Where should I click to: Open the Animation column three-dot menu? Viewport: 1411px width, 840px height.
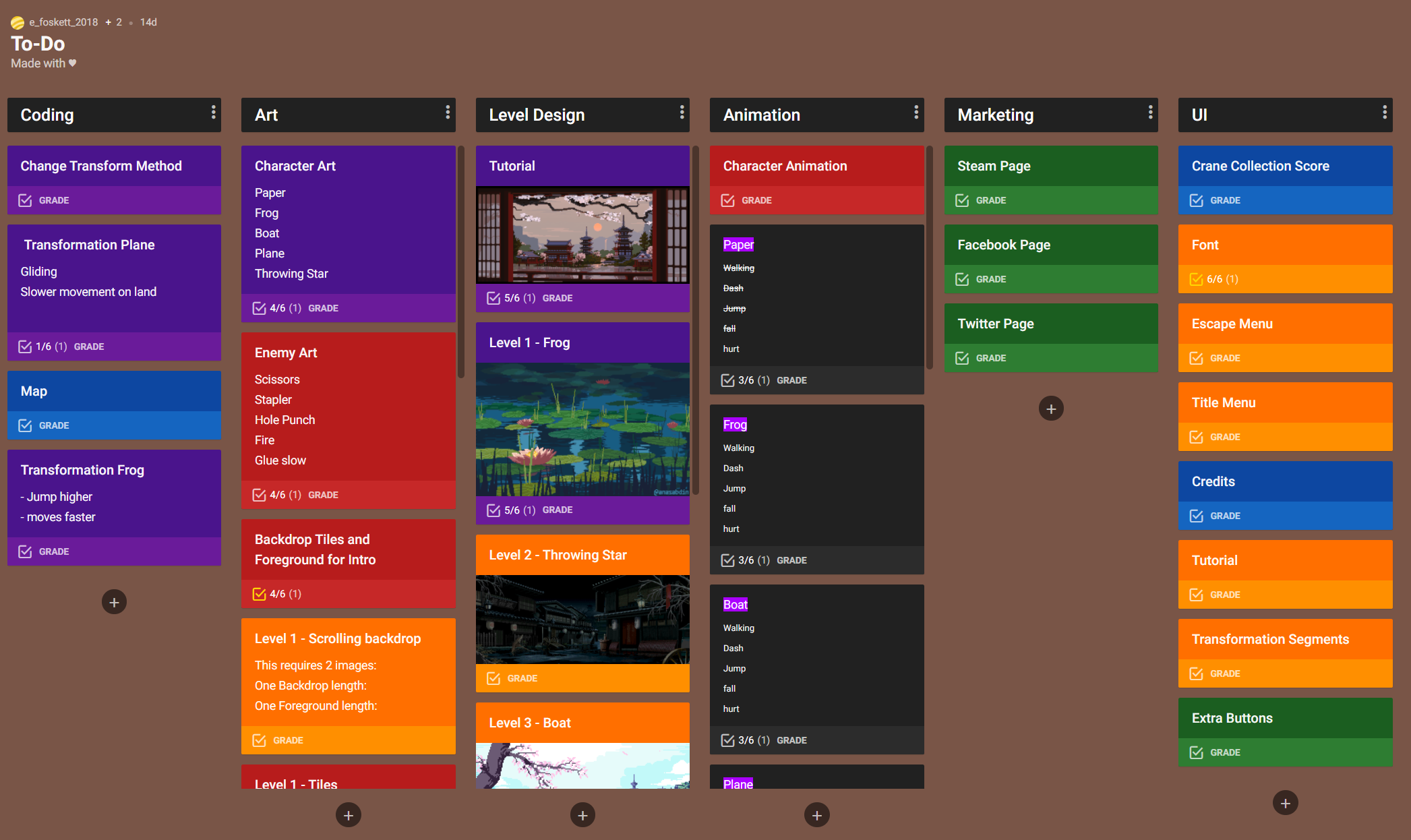(915, 112)
